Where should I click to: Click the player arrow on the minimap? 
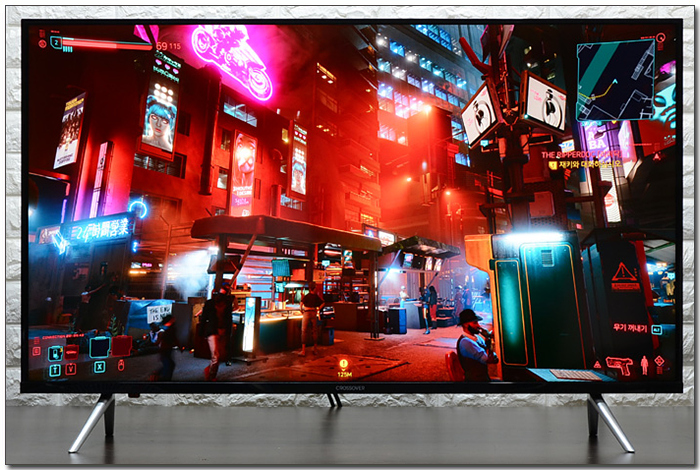[614, 82]
